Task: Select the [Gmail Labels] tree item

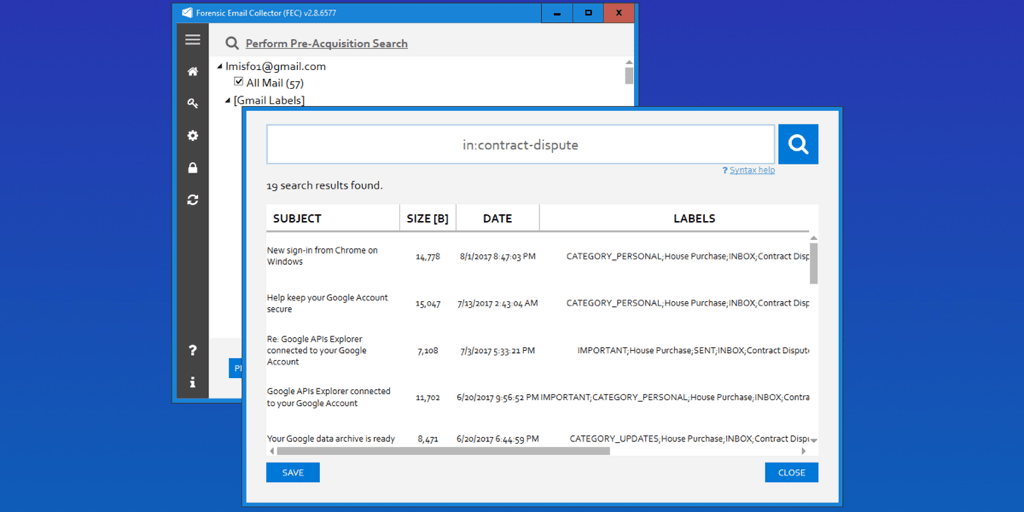Action: point(269,101)
